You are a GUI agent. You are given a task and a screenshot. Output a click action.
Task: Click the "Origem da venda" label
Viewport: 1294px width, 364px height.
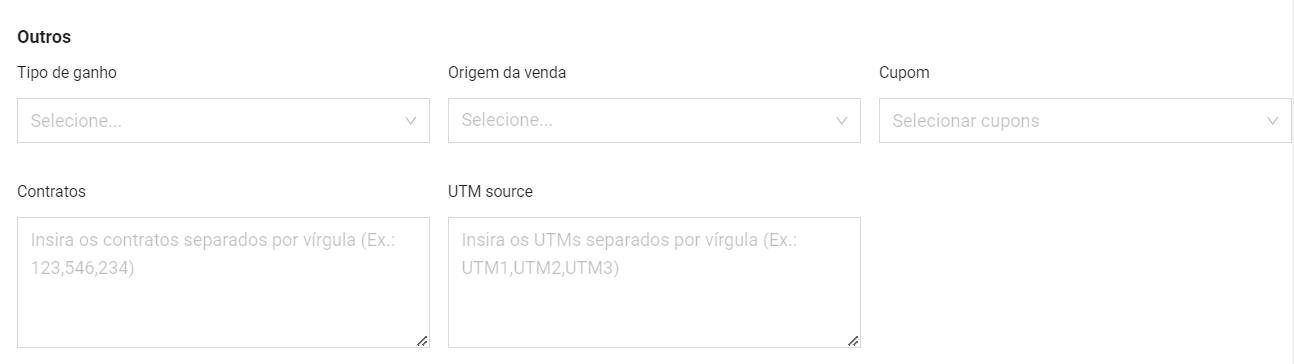(507, 73)
